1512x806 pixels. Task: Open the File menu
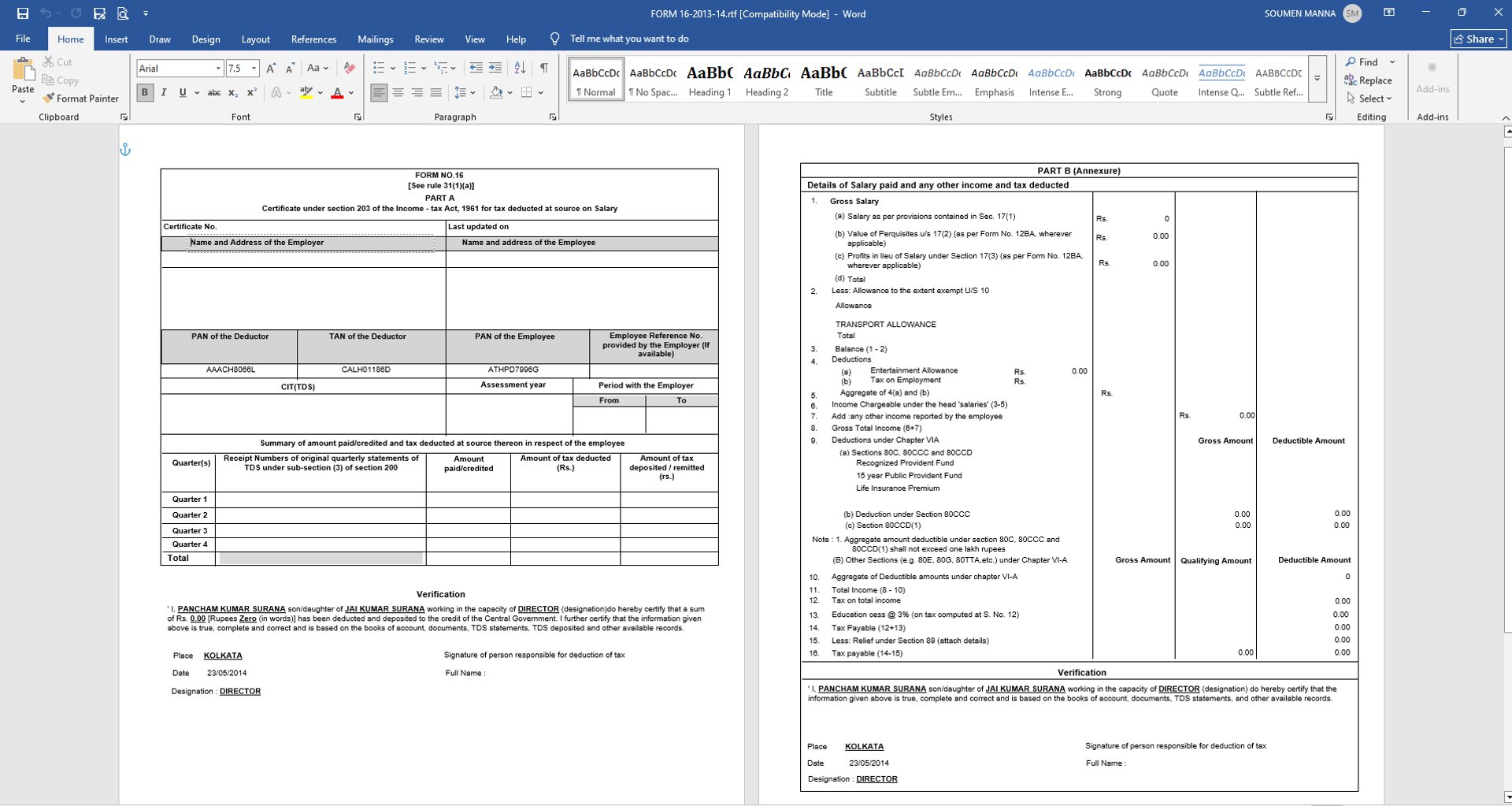pos(24,39)
